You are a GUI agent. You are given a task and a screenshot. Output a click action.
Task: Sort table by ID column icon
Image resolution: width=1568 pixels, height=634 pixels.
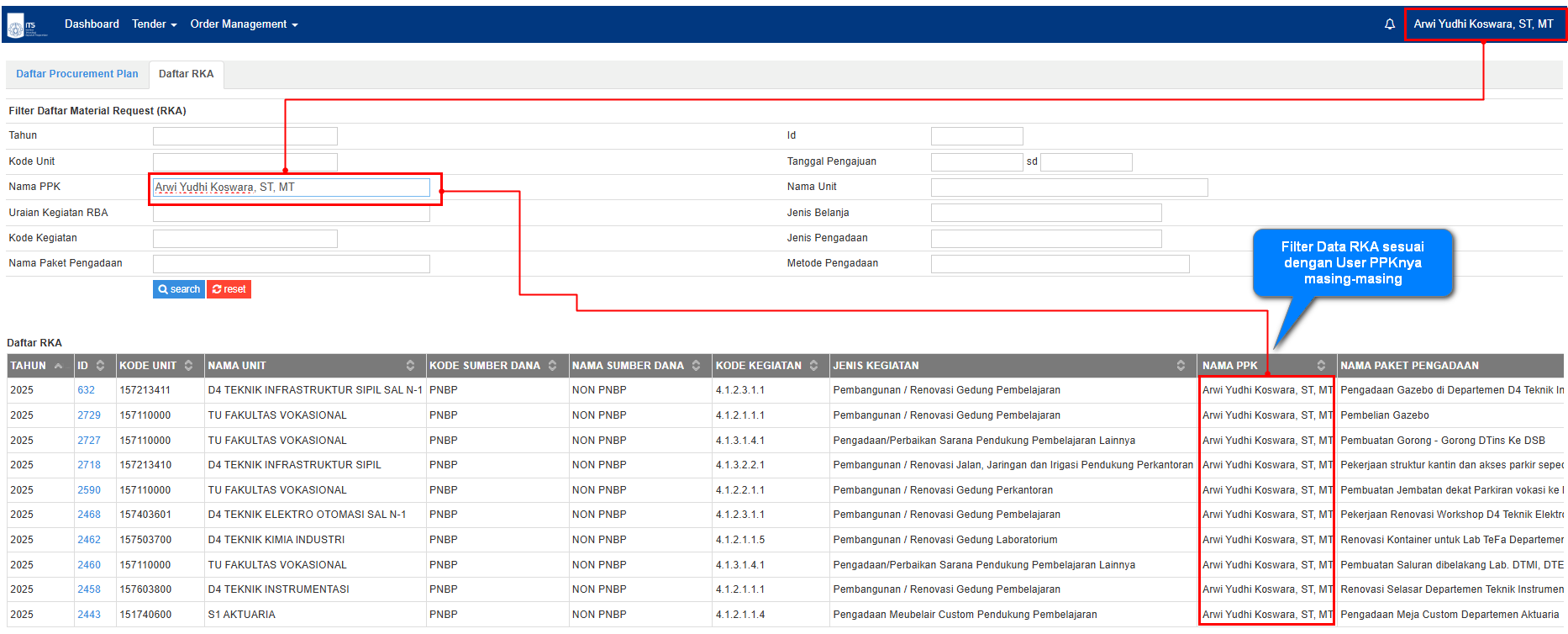[101, 366]
